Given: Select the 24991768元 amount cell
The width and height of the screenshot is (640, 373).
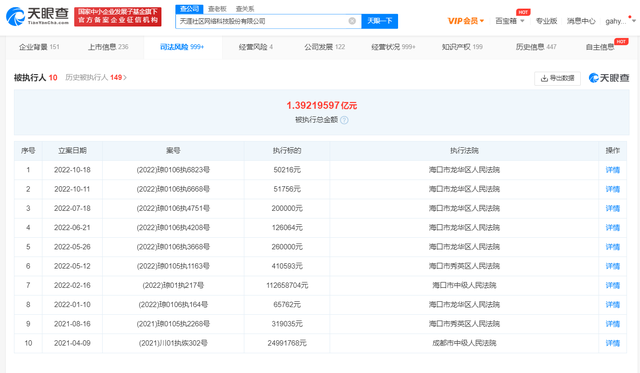Looking at the screenshot, I should [x=287, y=343].
